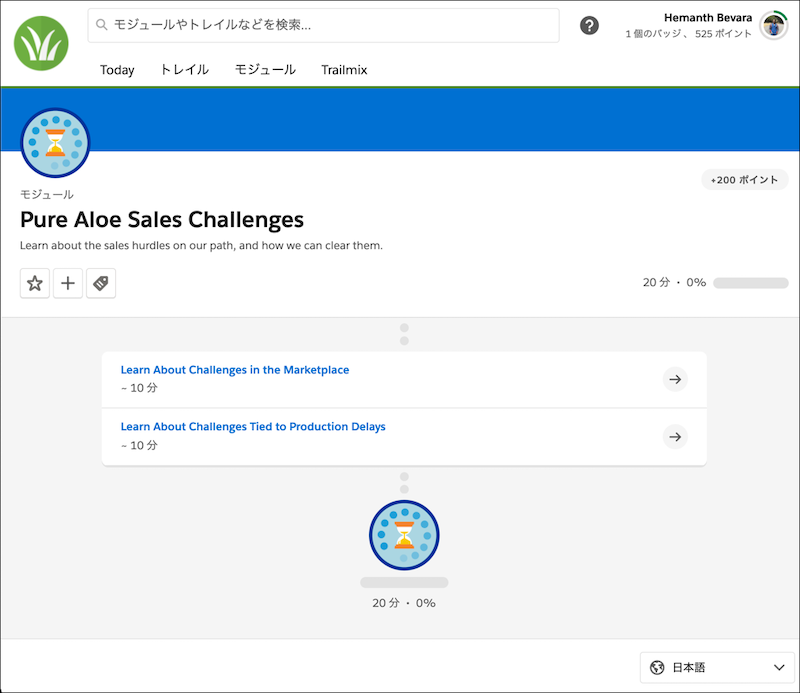The width and height of the screenshot is (800, 693).
Task: Open the tag icon button
Action: [101, 283]
